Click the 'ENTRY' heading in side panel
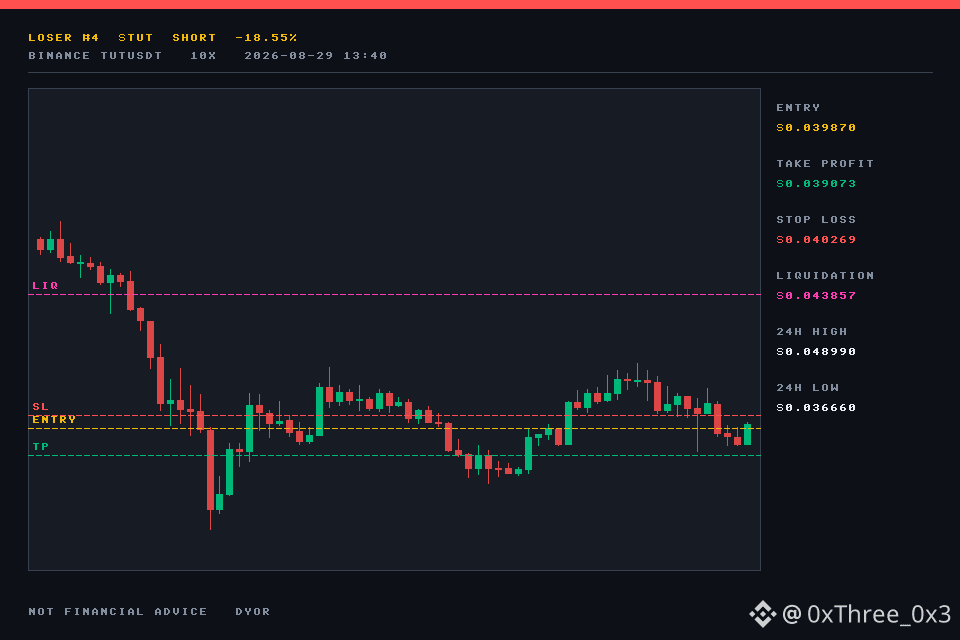The image size is (960, 640). coord(798,108)
